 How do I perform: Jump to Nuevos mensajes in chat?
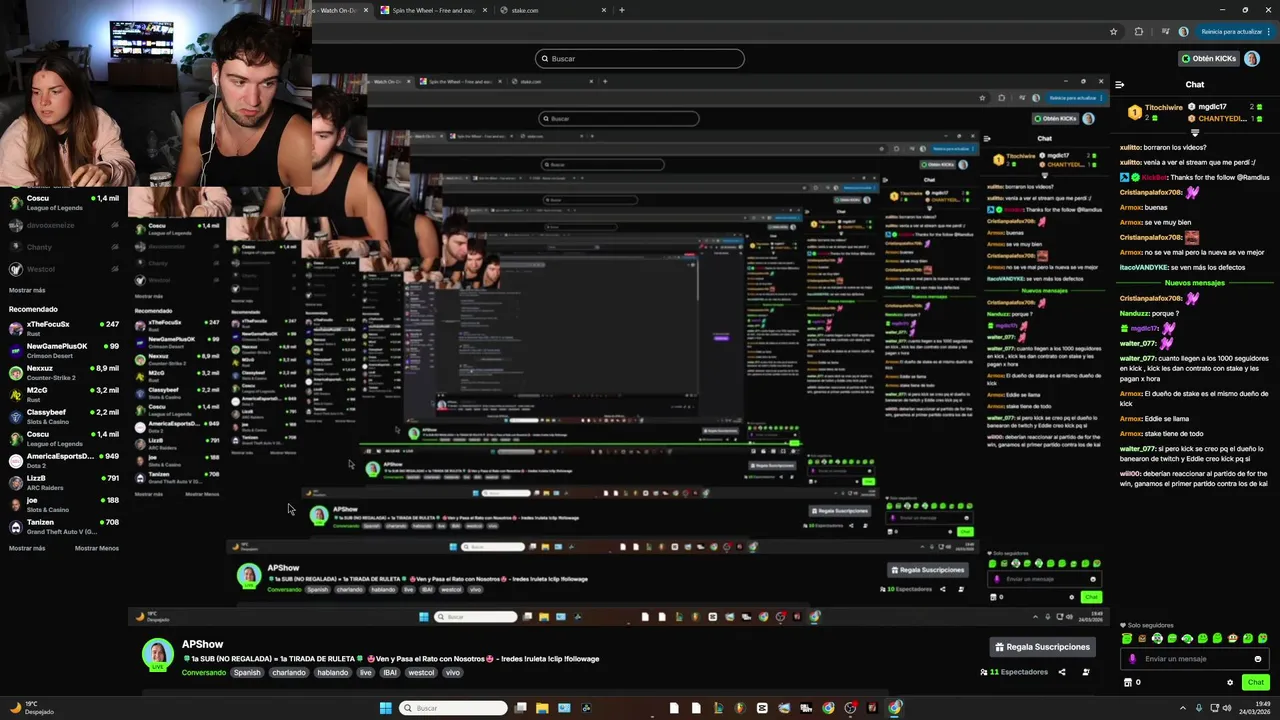(x=1195, y=283)
